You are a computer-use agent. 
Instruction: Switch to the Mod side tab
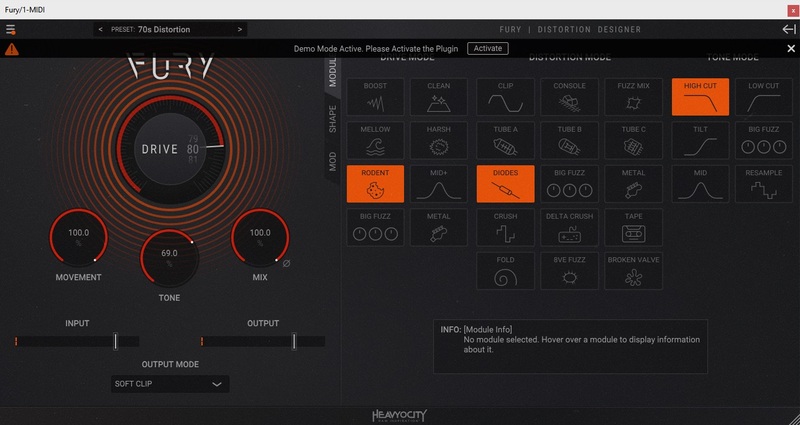tap(332, 161)
